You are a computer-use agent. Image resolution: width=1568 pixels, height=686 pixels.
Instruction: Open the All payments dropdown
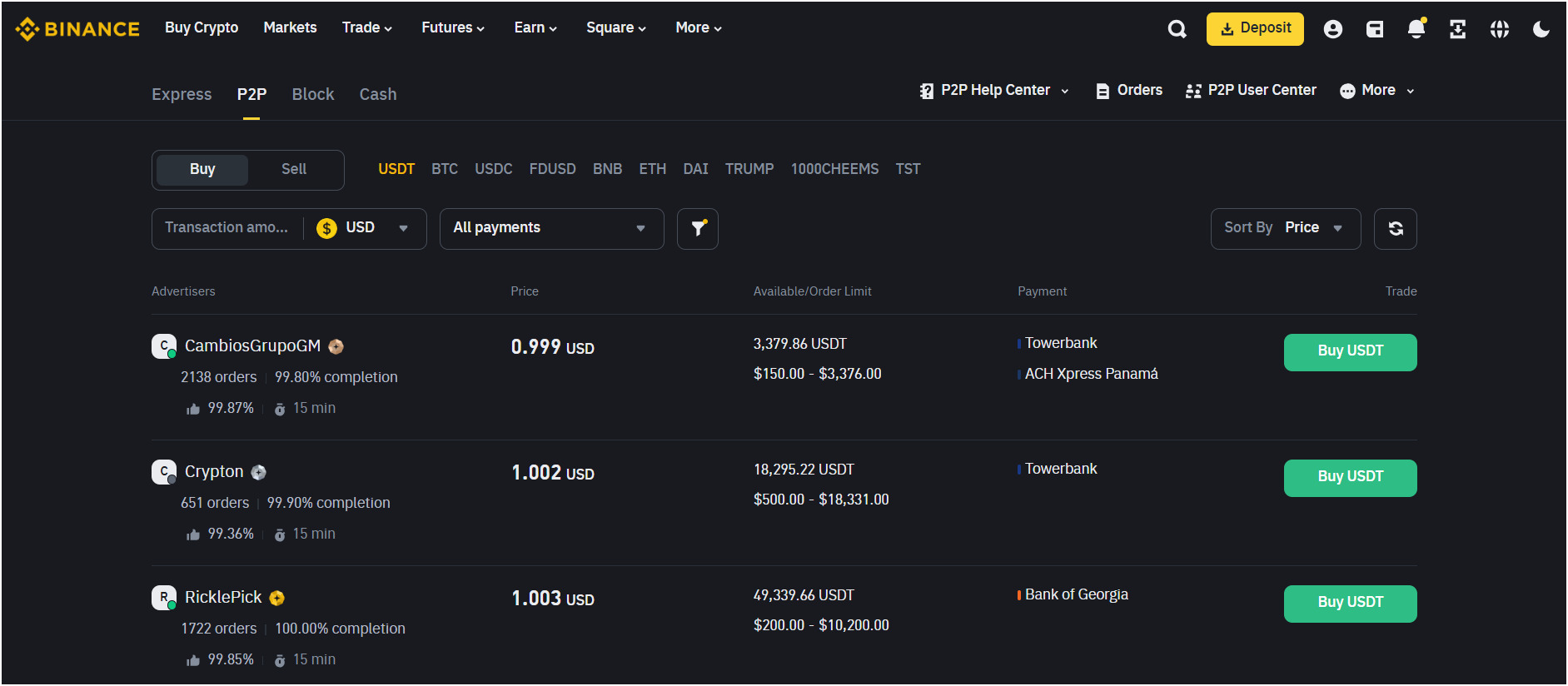pos(550,228)
